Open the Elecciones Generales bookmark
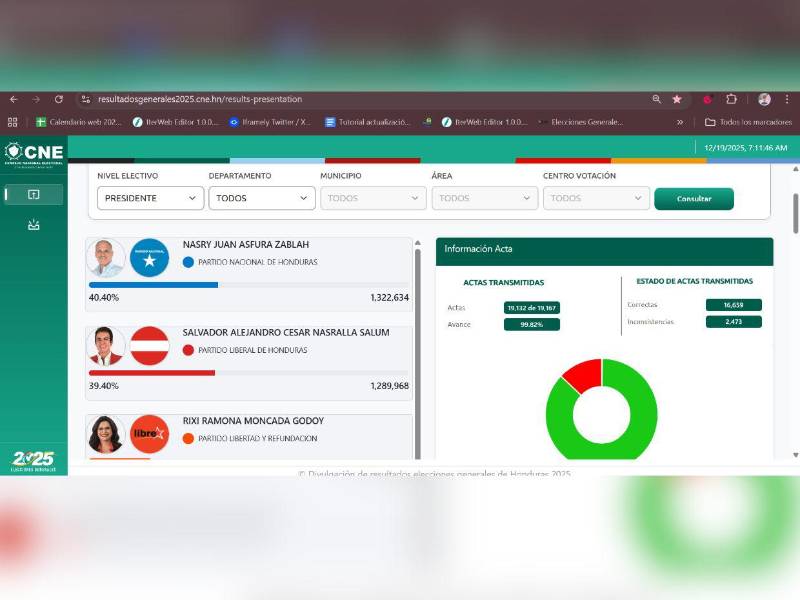The height and width of the screenshot is (600, 800). 580,122
